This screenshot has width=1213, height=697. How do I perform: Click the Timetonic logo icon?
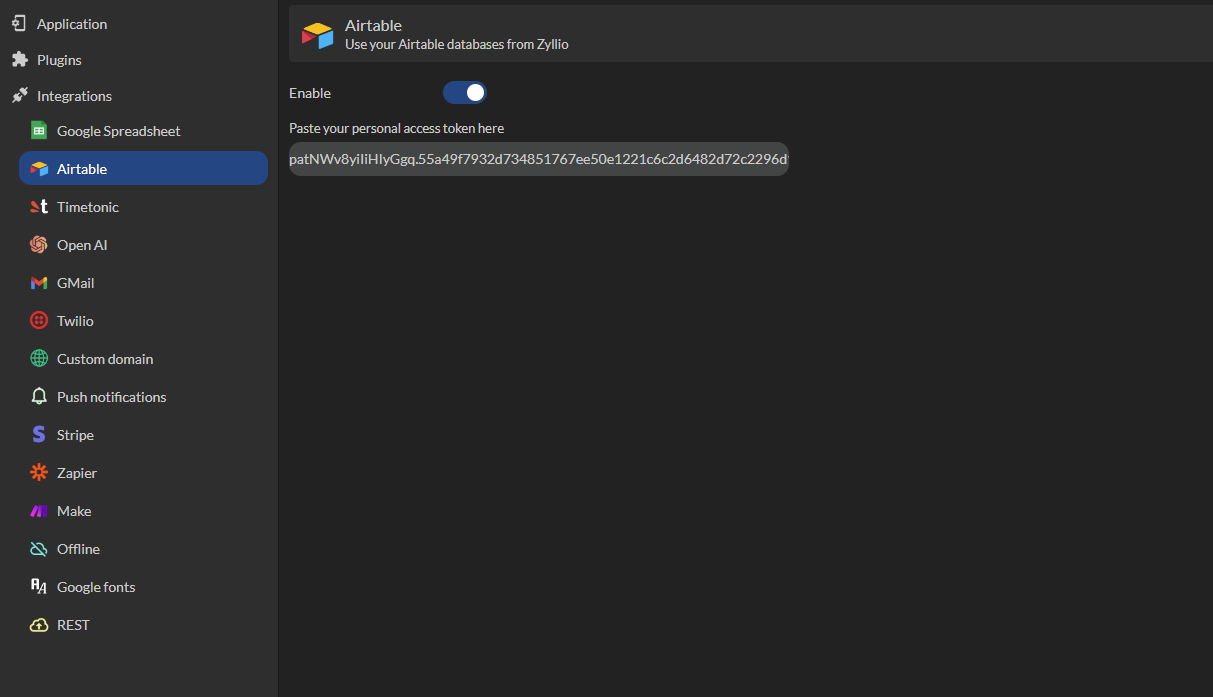(39, 207)
